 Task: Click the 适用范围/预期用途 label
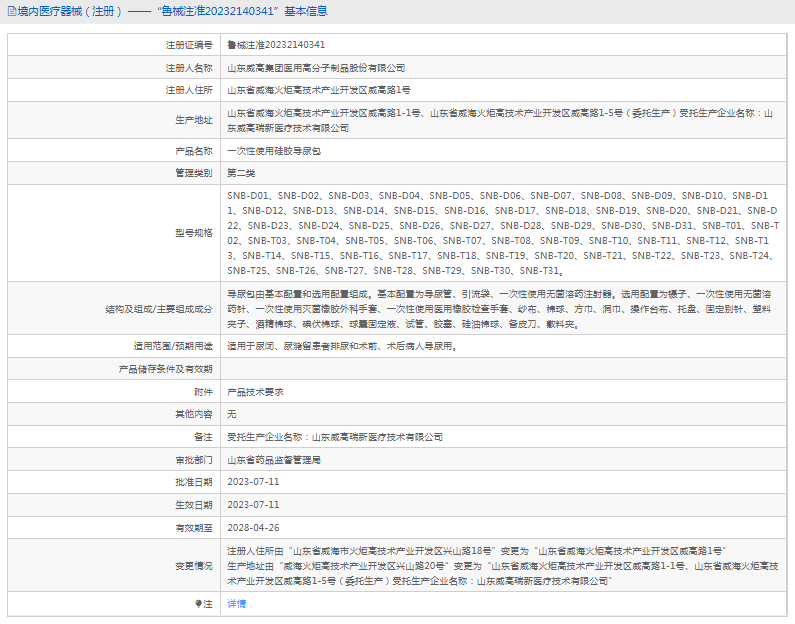tap(173, 346)
